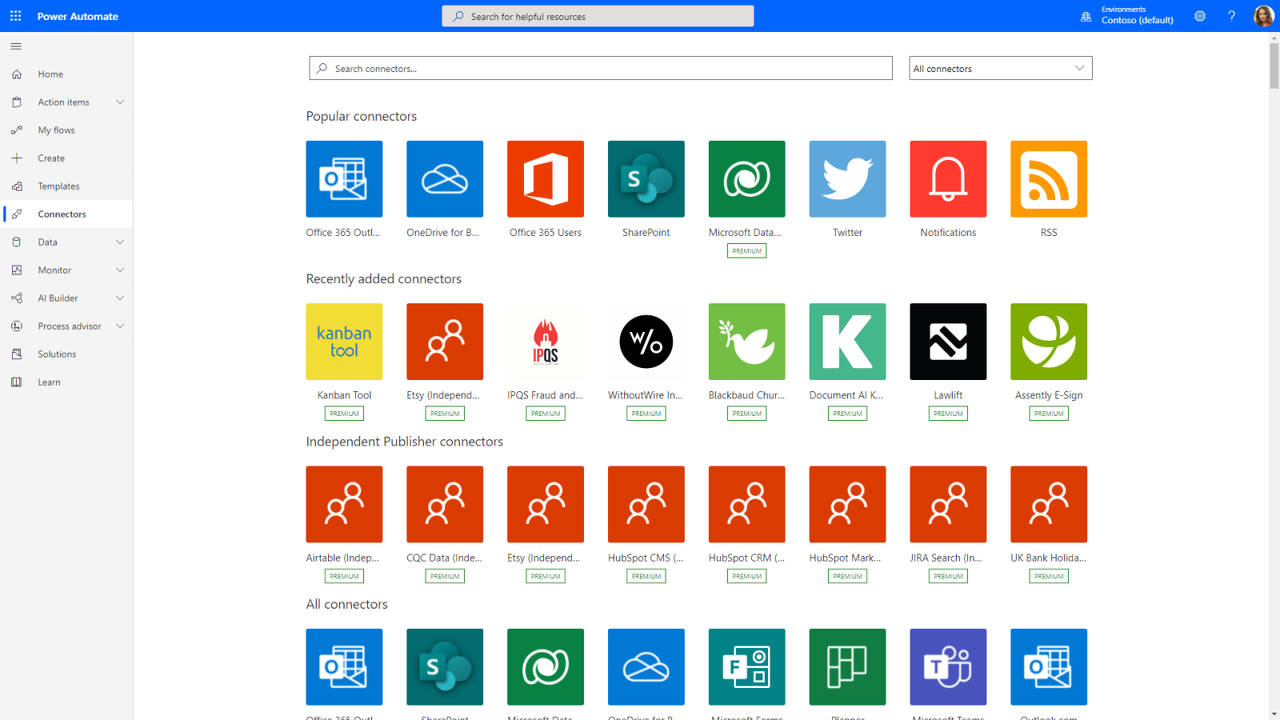Click the Power Automate title link
1280x720 pixels.
click(x=78, y=16)
